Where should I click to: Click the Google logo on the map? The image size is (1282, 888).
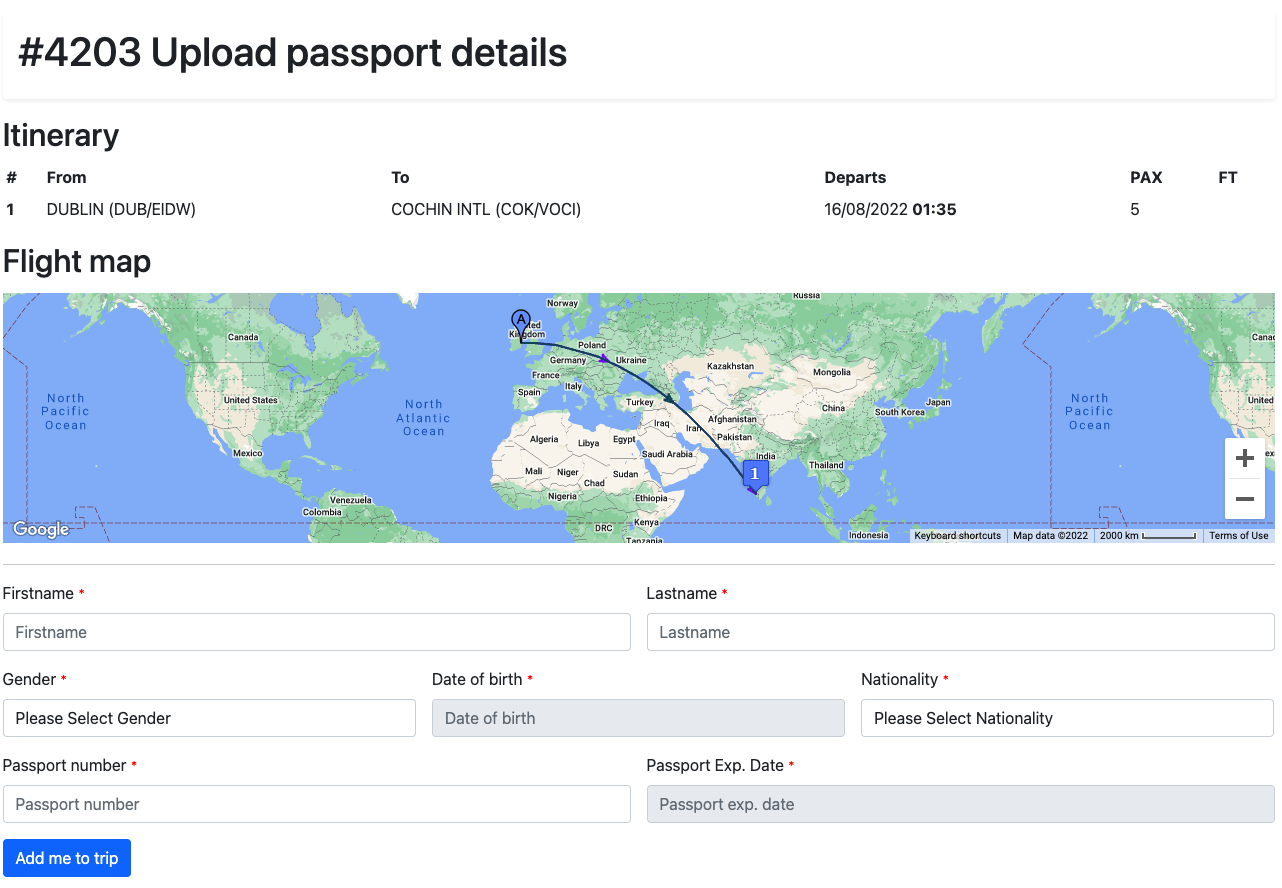pyautogui.click(x=41, y=530)
